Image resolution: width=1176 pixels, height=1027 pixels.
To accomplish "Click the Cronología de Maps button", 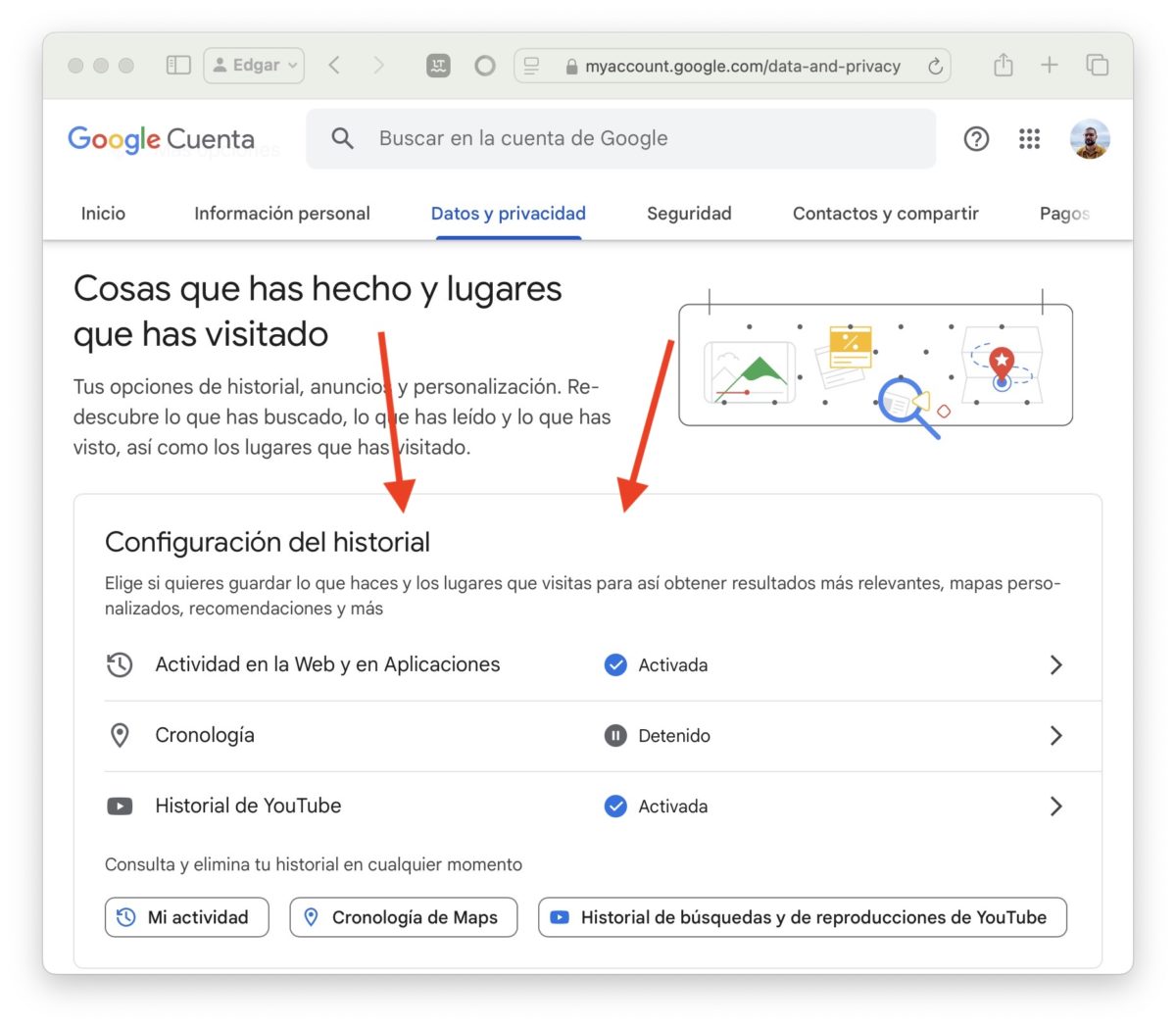I will (404, 917).
